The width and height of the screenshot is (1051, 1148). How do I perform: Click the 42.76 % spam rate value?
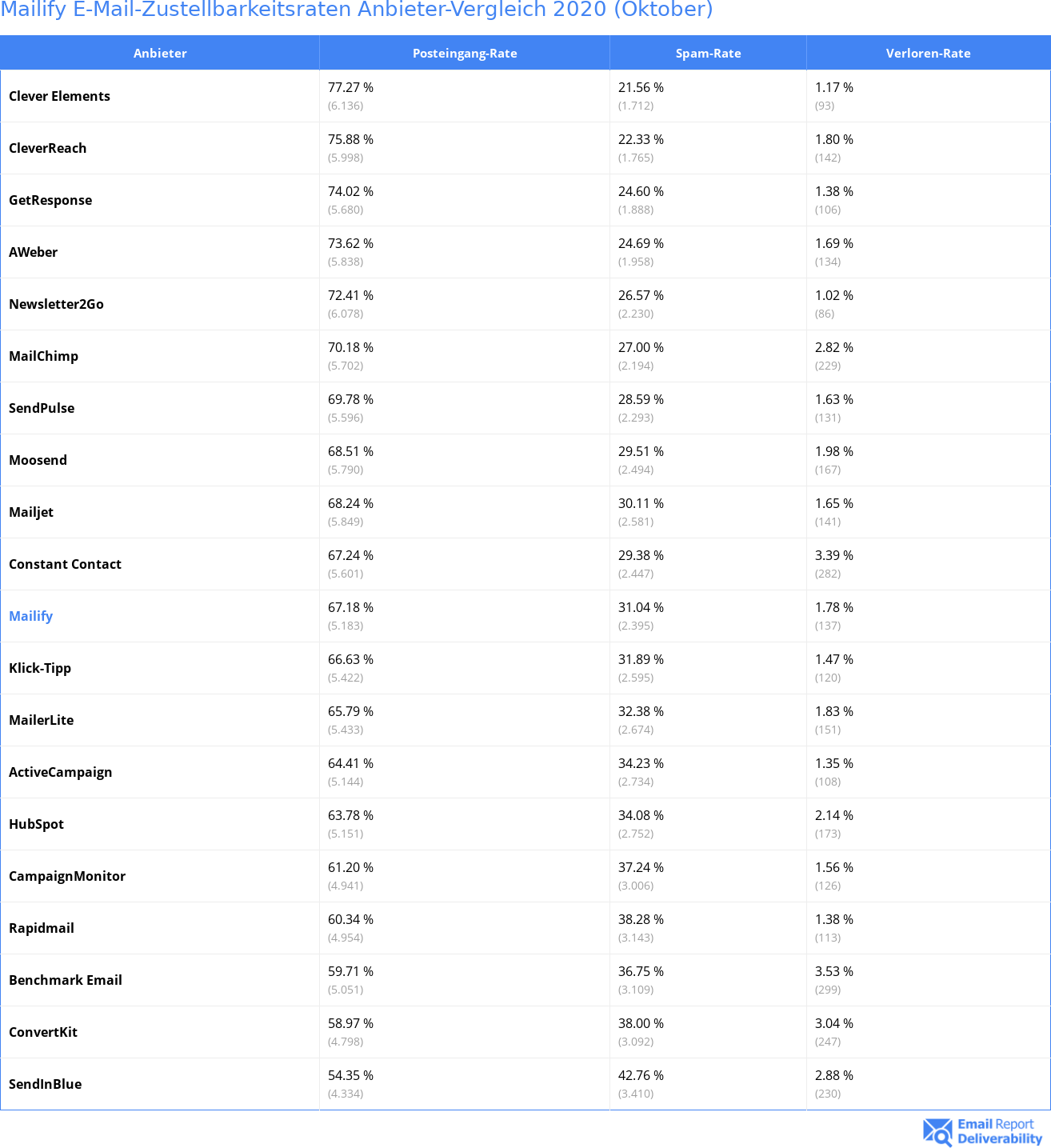pos(641,1075)
